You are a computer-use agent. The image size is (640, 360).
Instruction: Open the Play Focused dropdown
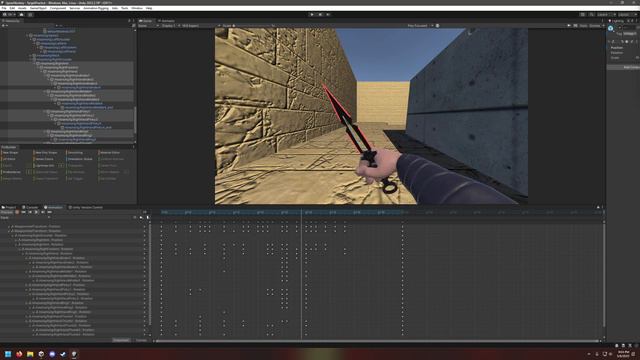pos(420,26)
